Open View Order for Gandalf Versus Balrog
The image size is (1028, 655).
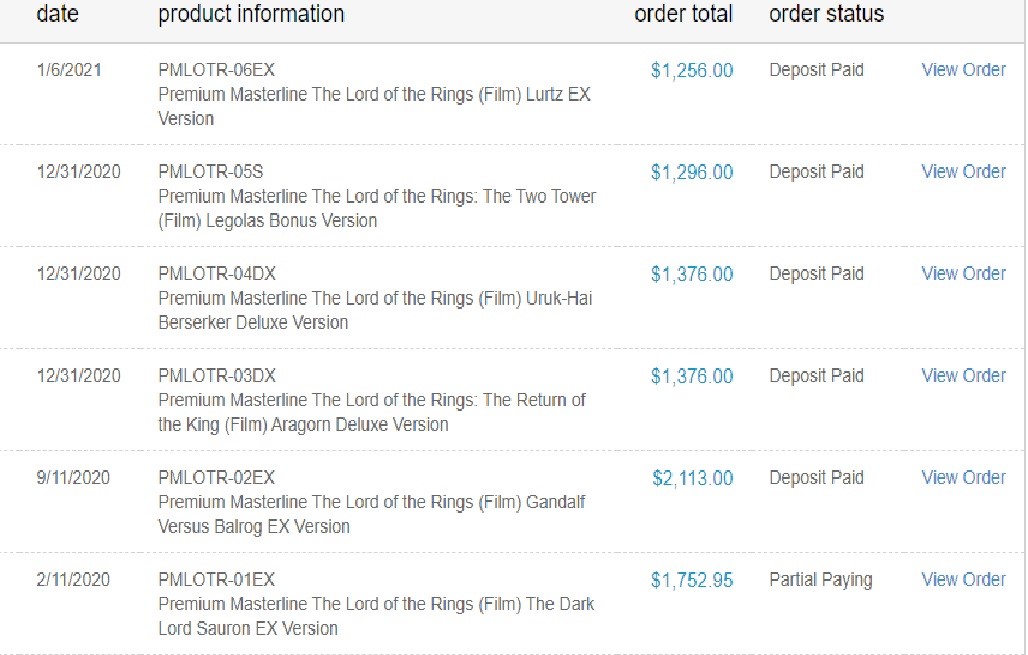click(x=963, y=477)
